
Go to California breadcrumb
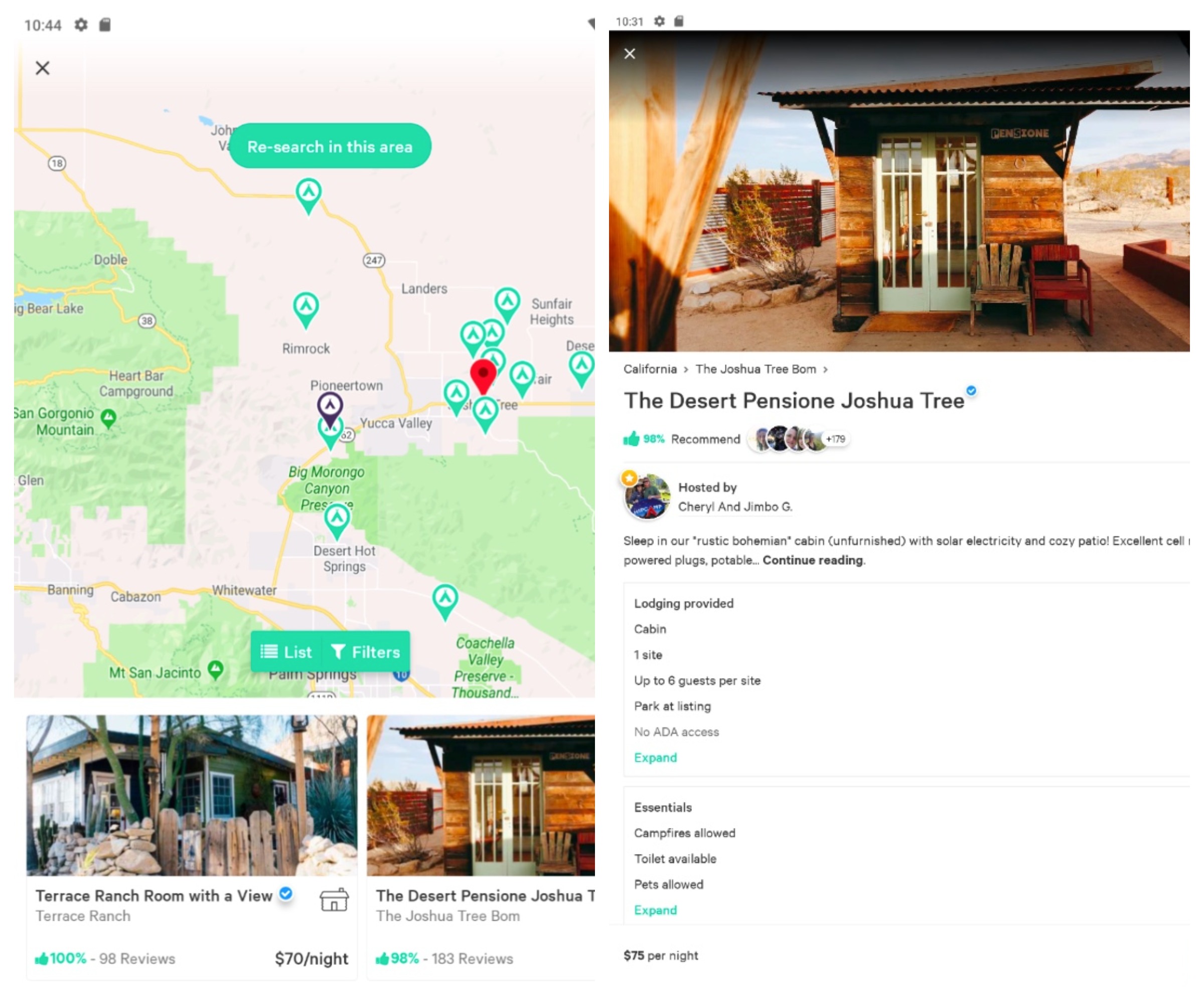650,369
